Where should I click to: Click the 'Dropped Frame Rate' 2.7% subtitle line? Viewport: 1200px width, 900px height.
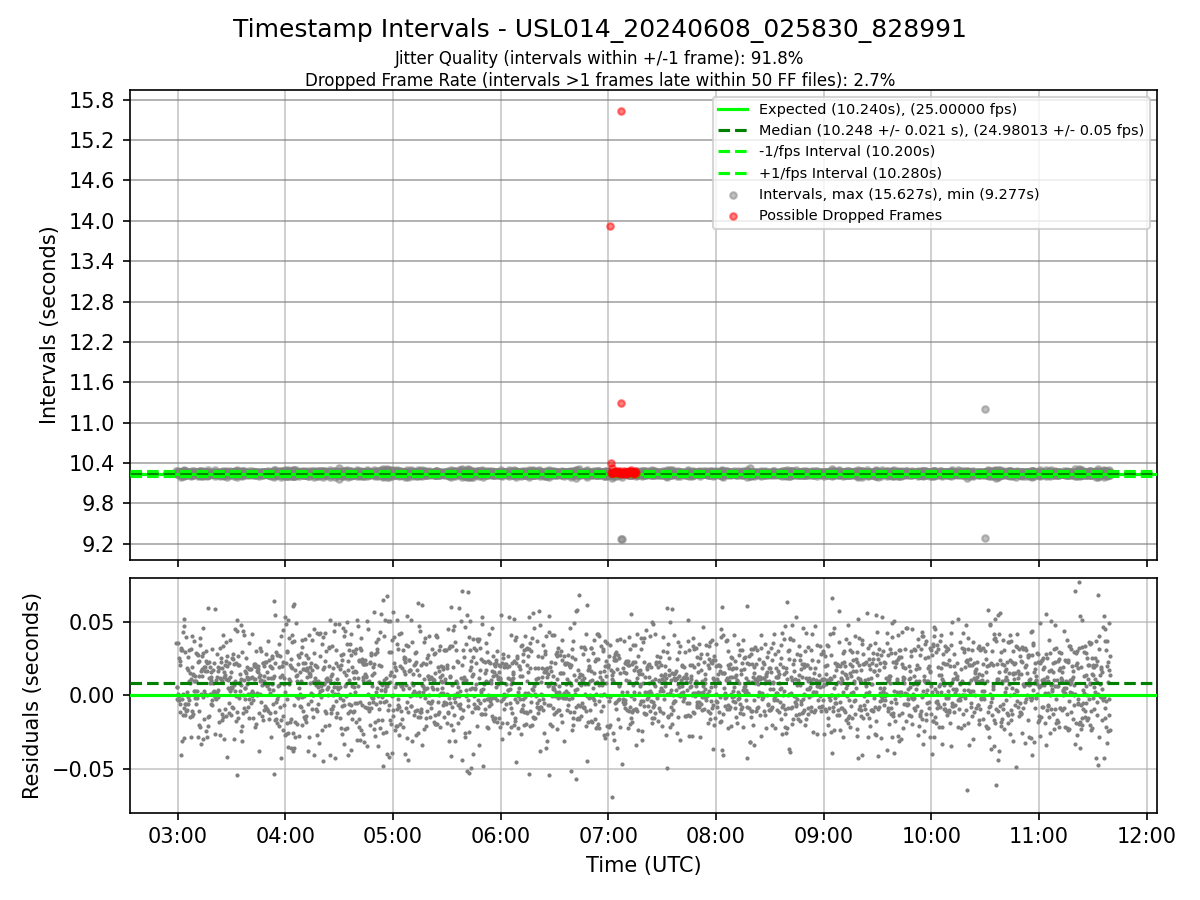pos(600,79)
